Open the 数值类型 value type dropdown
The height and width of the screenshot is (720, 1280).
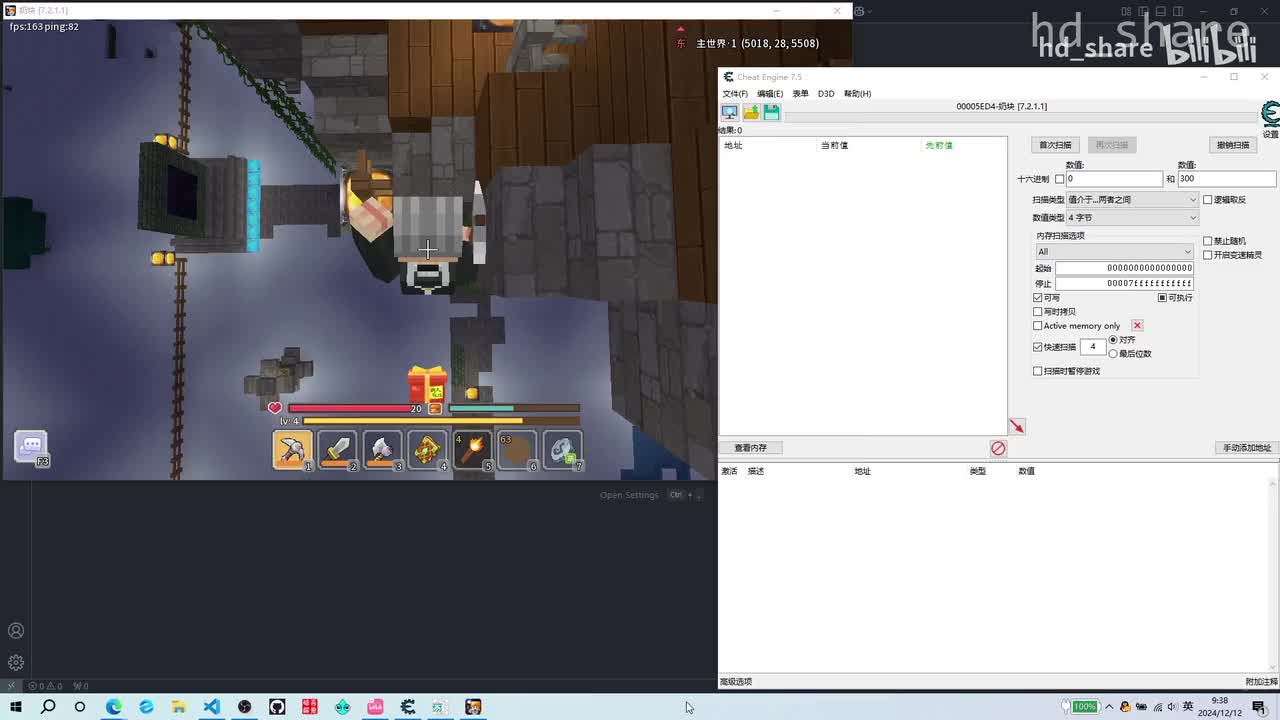[1131, 217]
